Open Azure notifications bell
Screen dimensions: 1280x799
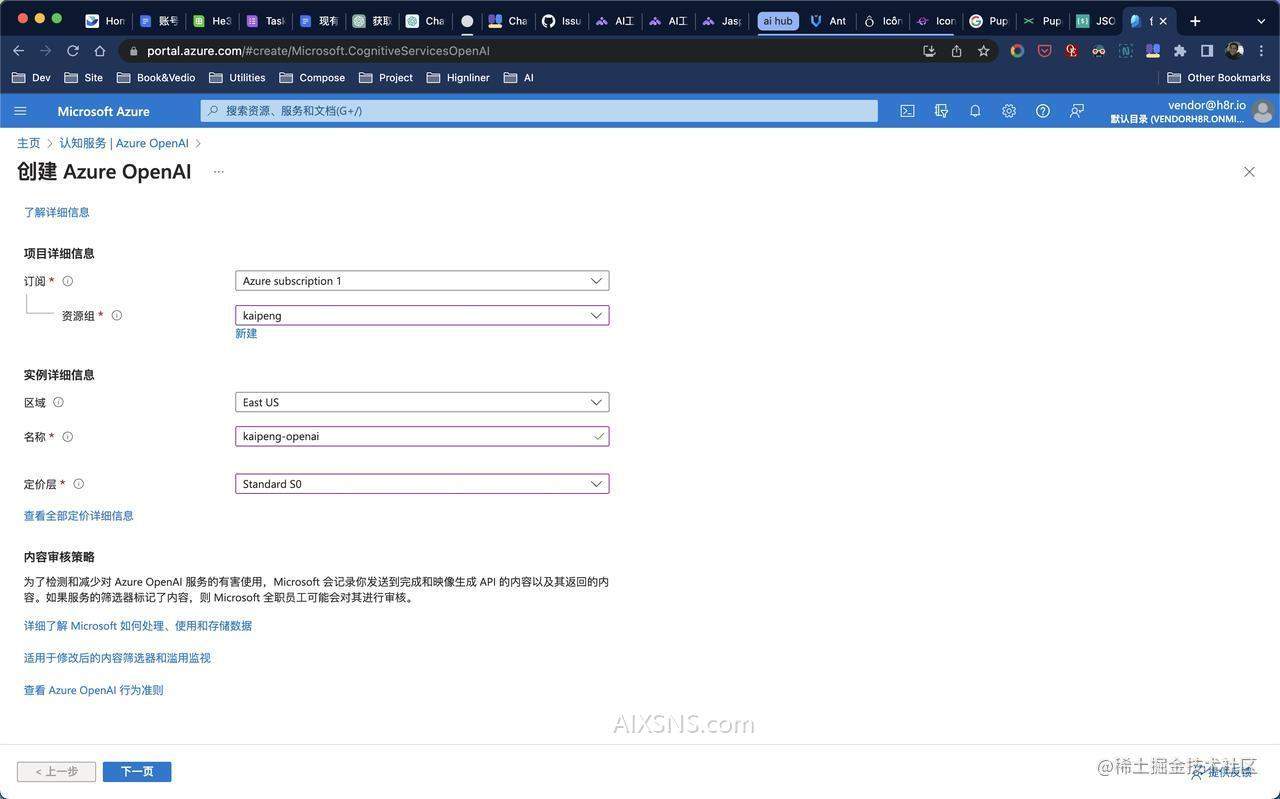(974, 111)
